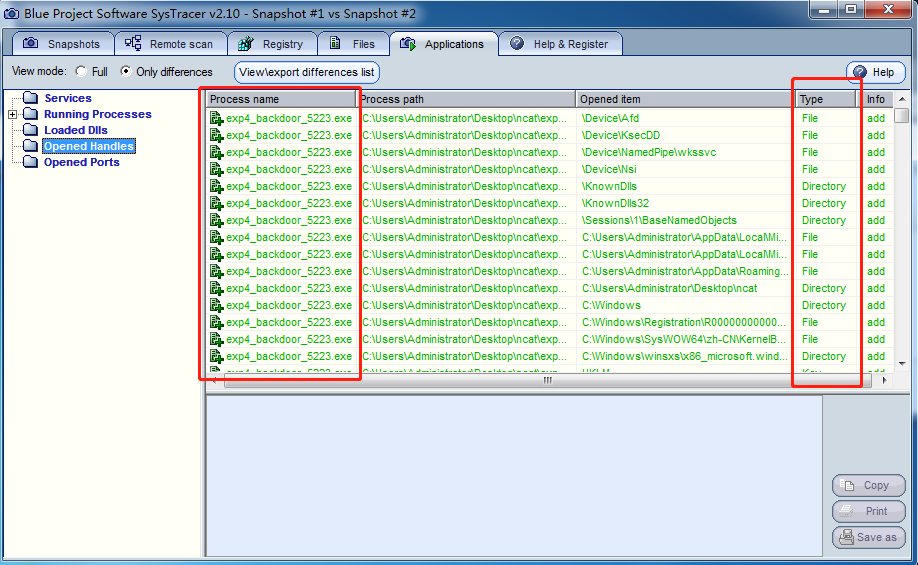Click process icon in \Device\Afd row

coord(217,118)
